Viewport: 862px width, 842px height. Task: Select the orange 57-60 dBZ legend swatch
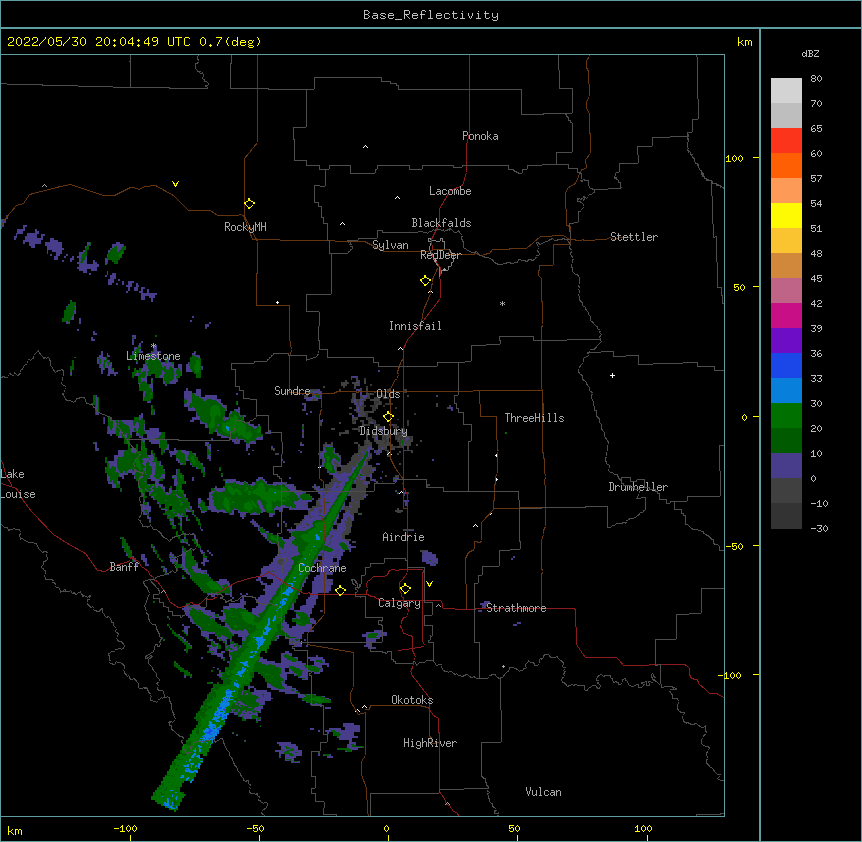pyautogui.click(x=786, y=165)
